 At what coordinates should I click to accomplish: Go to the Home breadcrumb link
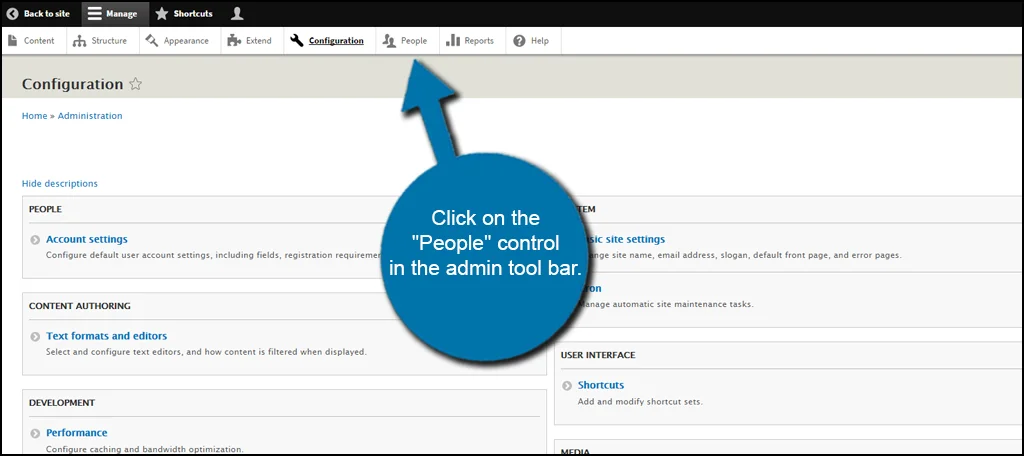[x=34, y=116]
